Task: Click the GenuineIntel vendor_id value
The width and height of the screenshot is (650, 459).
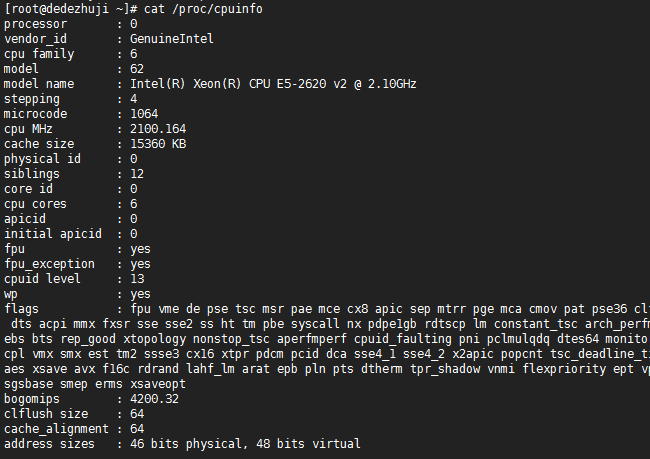Action: point(171,38)
